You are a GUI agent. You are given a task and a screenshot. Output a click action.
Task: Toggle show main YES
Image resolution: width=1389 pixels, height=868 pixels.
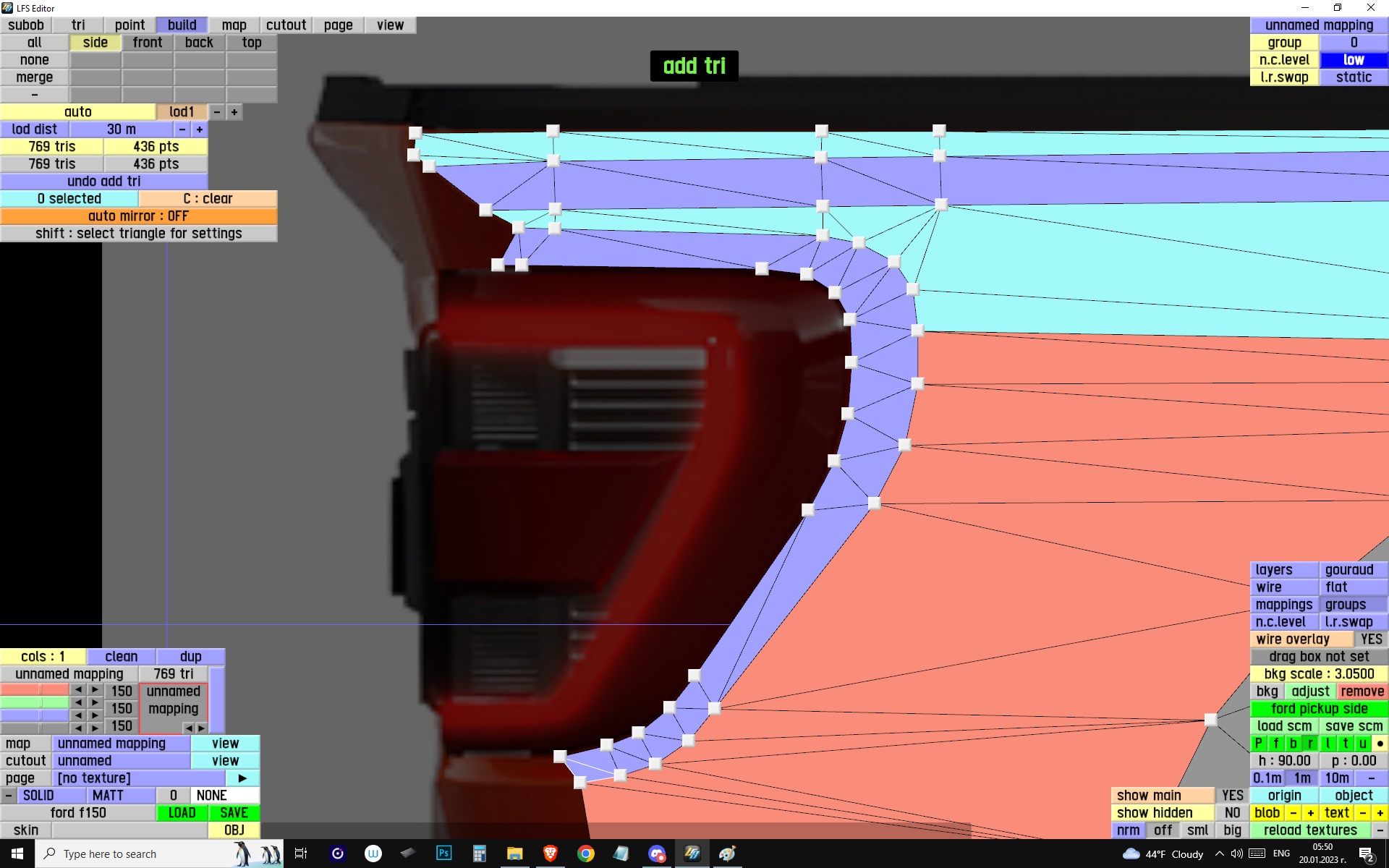pyautogui.click(x=1232, y=796)
